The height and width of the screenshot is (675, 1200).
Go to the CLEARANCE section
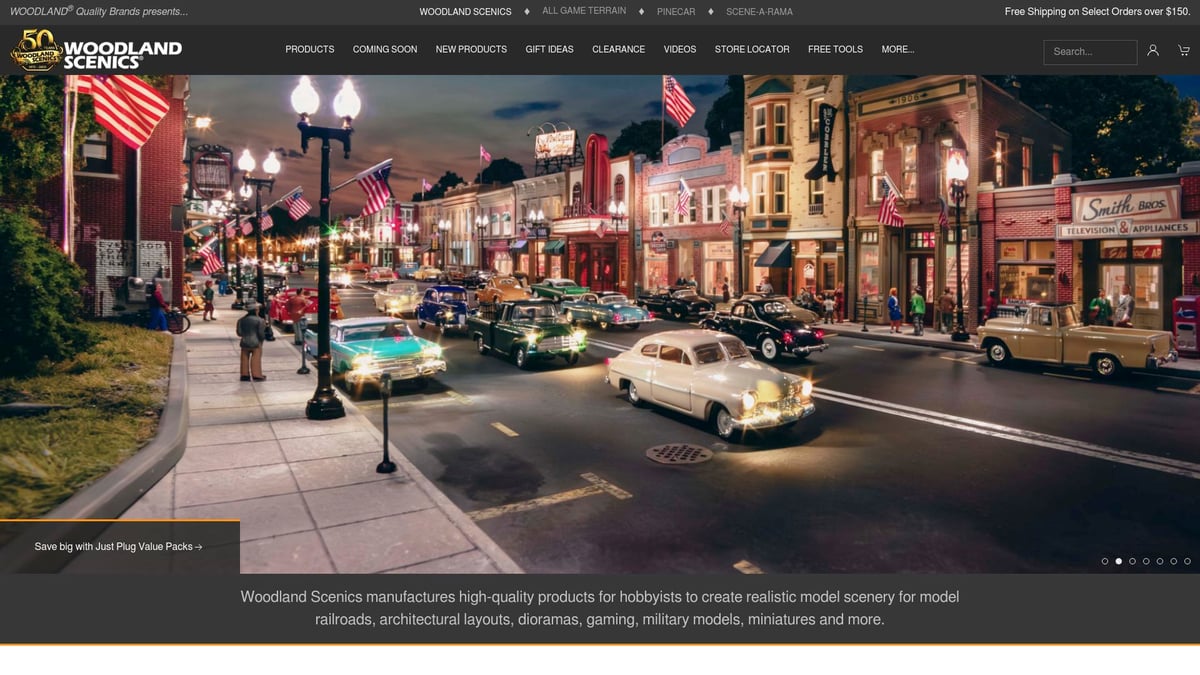618,49
